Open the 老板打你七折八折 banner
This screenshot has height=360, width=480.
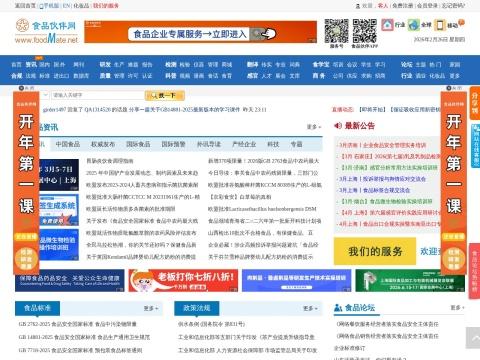(x=183, y=280)
